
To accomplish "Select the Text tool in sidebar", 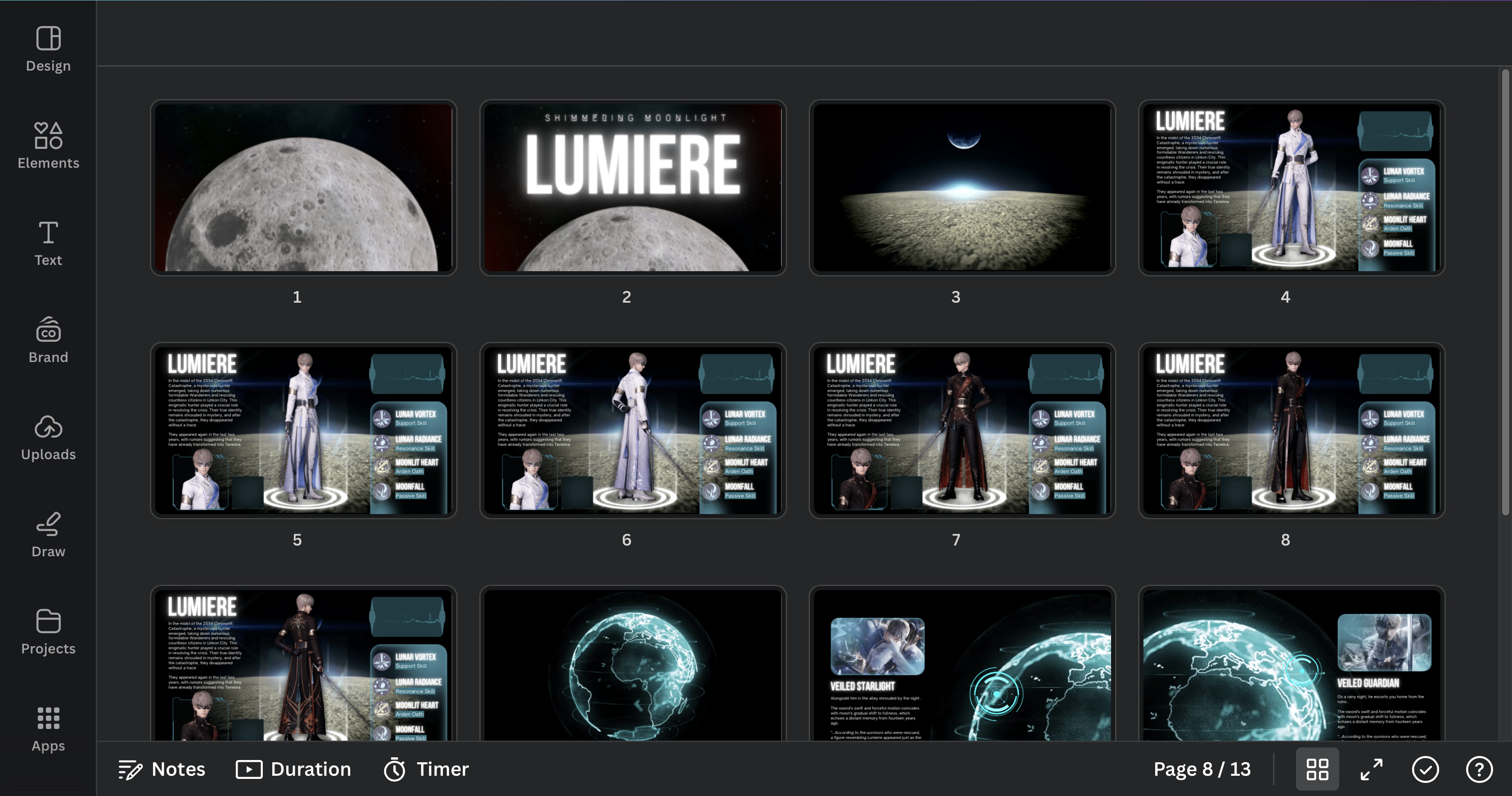I will click(x=48, y=243).
